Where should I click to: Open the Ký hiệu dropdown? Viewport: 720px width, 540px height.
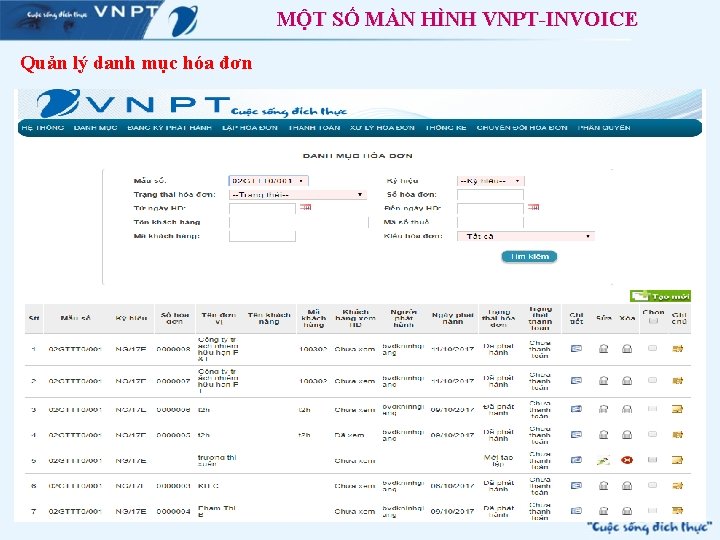(491, 181)
